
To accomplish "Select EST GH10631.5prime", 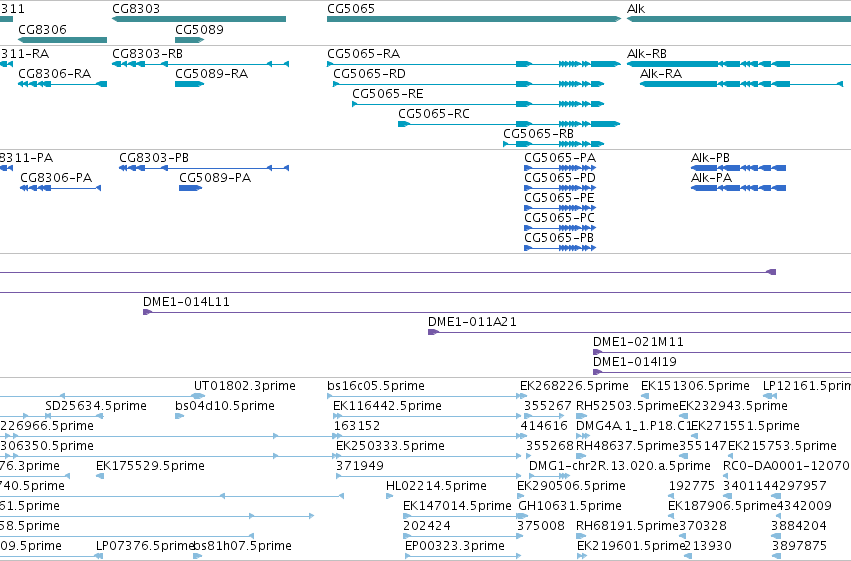I will pyautogui.click(x=570, y=506).
